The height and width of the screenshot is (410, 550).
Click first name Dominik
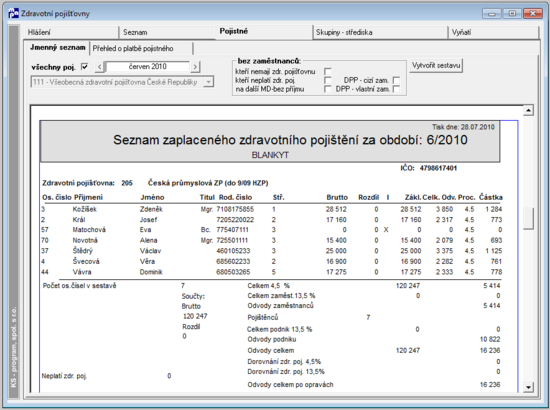tap(151, 272)
